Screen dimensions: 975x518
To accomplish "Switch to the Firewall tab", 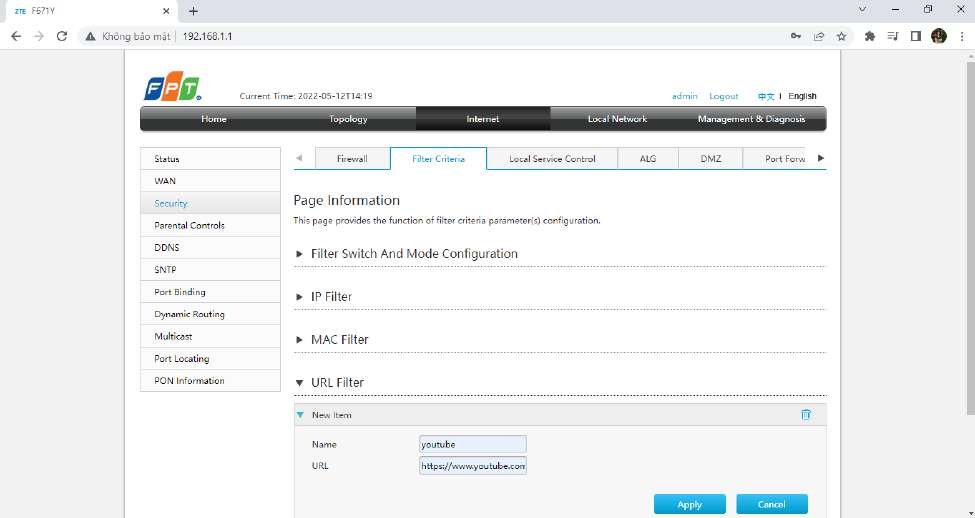I will (x=353, y=159).
